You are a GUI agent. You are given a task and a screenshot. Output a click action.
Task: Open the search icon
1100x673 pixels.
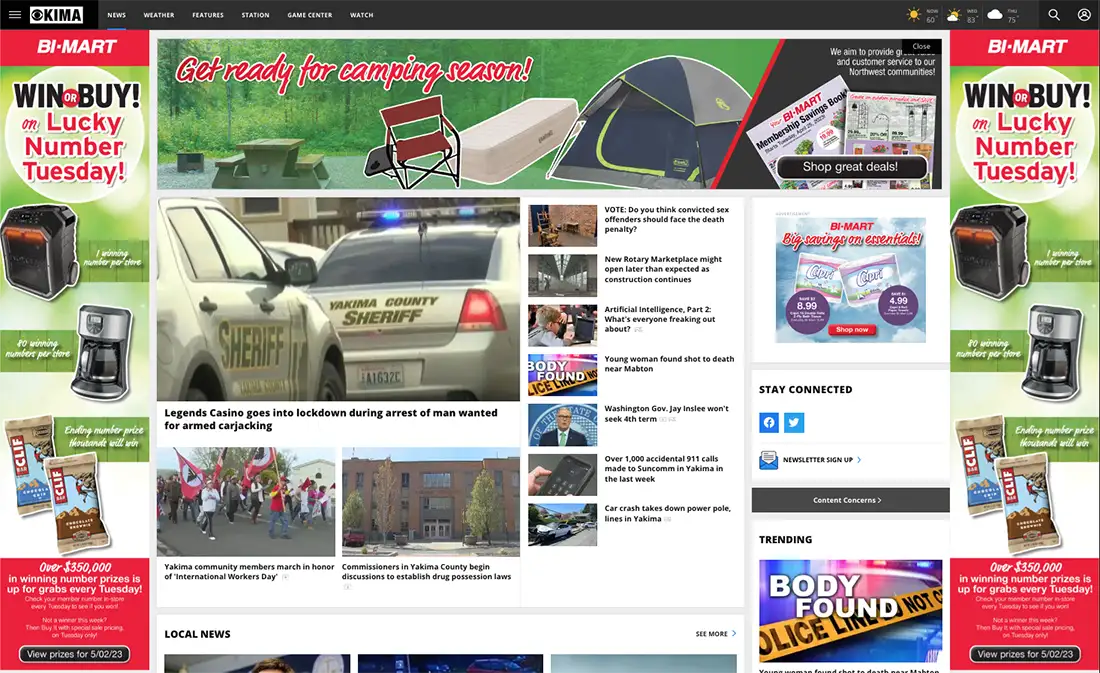click(1054, 15)
